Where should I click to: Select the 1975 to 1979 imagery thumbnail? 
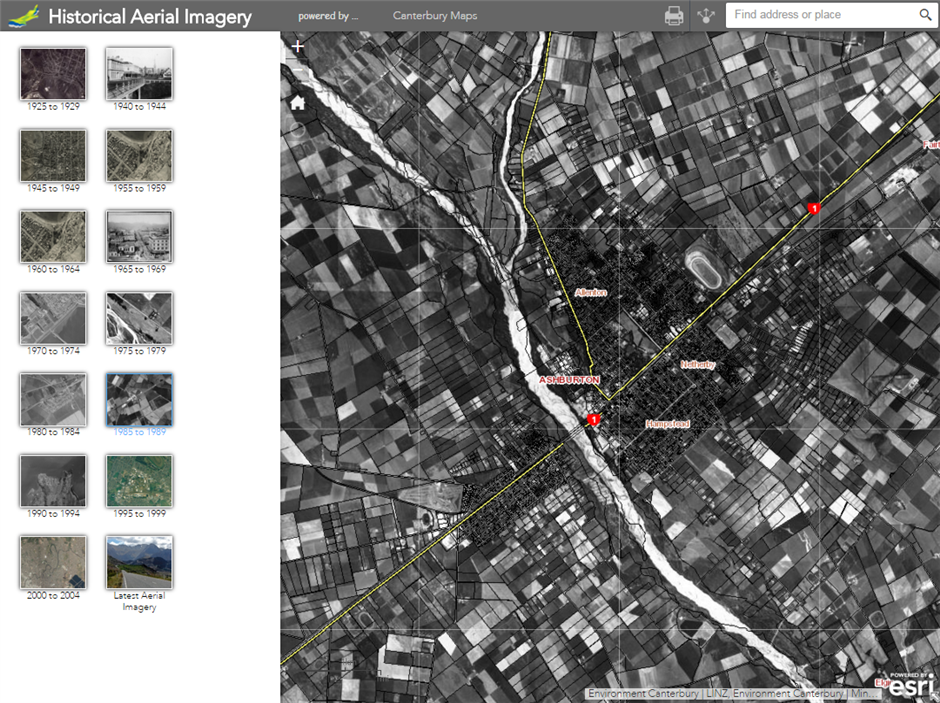tap(139, 318)
